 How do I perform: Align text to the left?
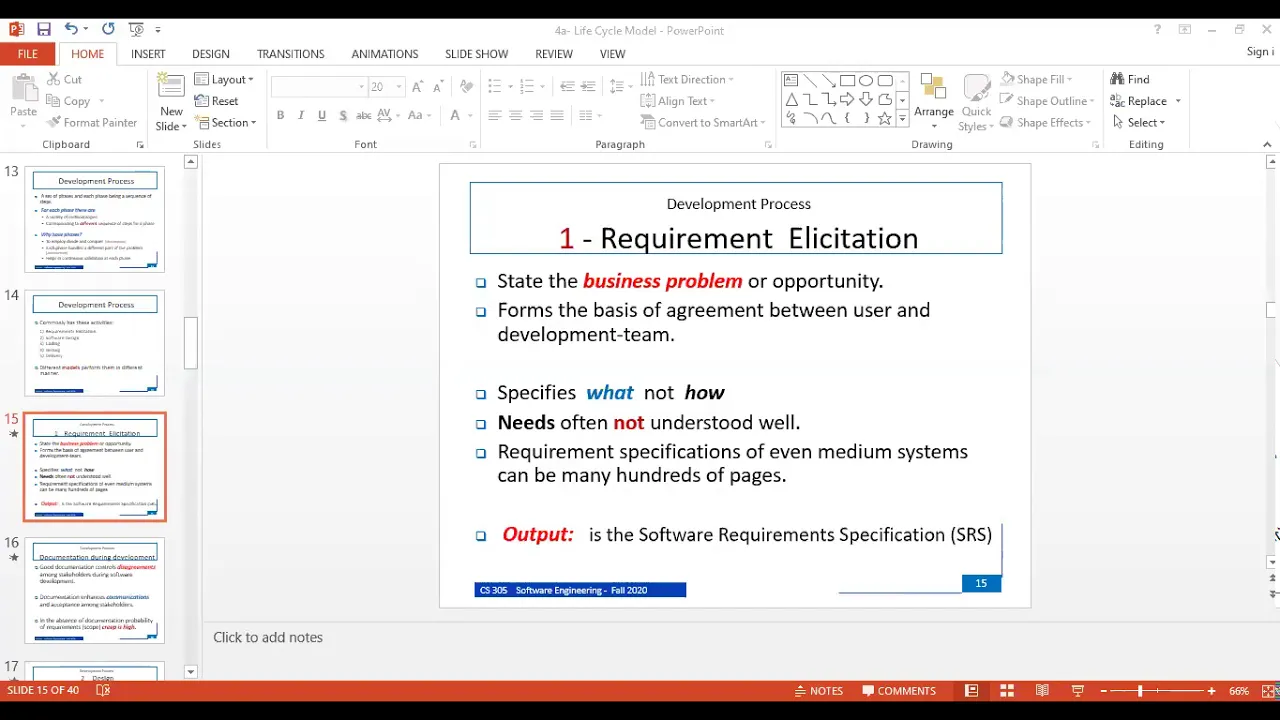(x=494, y=116)
